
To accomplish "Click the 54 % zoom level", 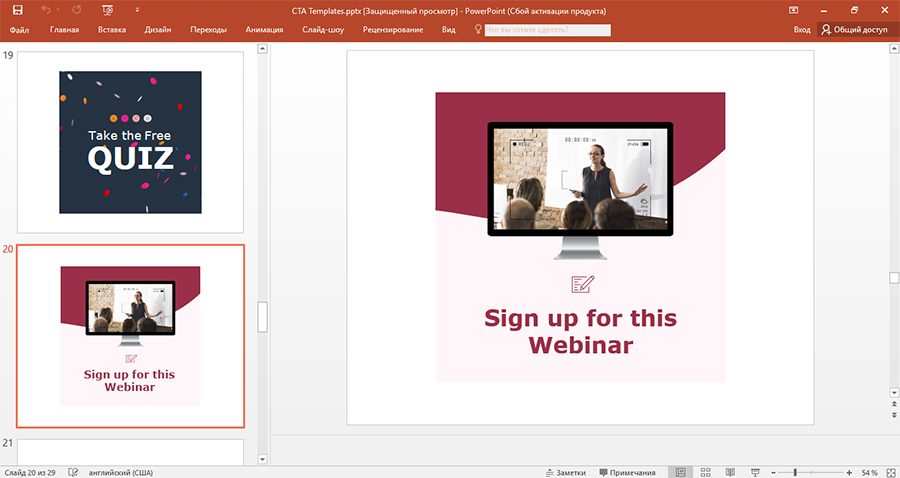I will coord(869,473).
